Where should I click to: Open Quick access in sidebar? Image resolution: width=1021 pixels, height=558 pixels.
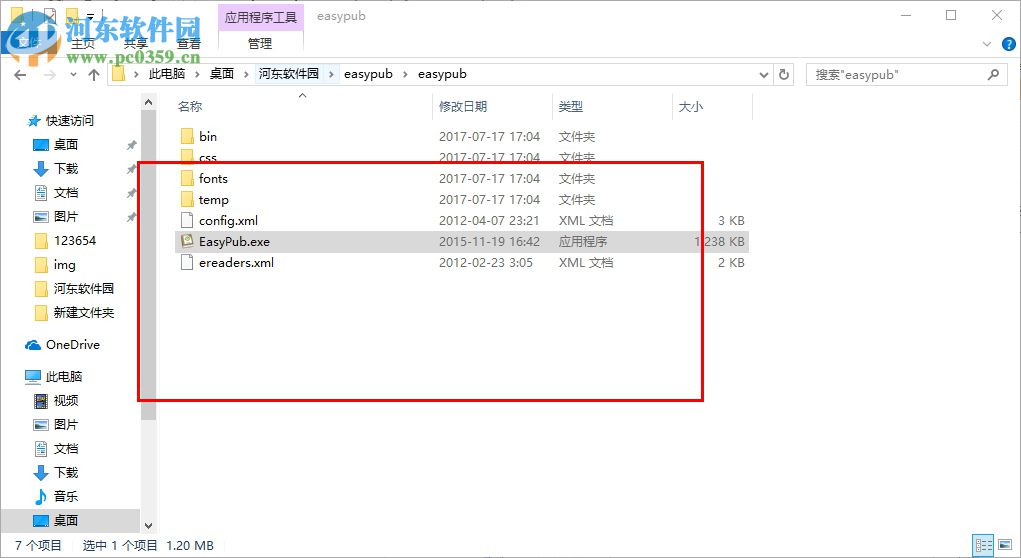(x=70, y=120)
